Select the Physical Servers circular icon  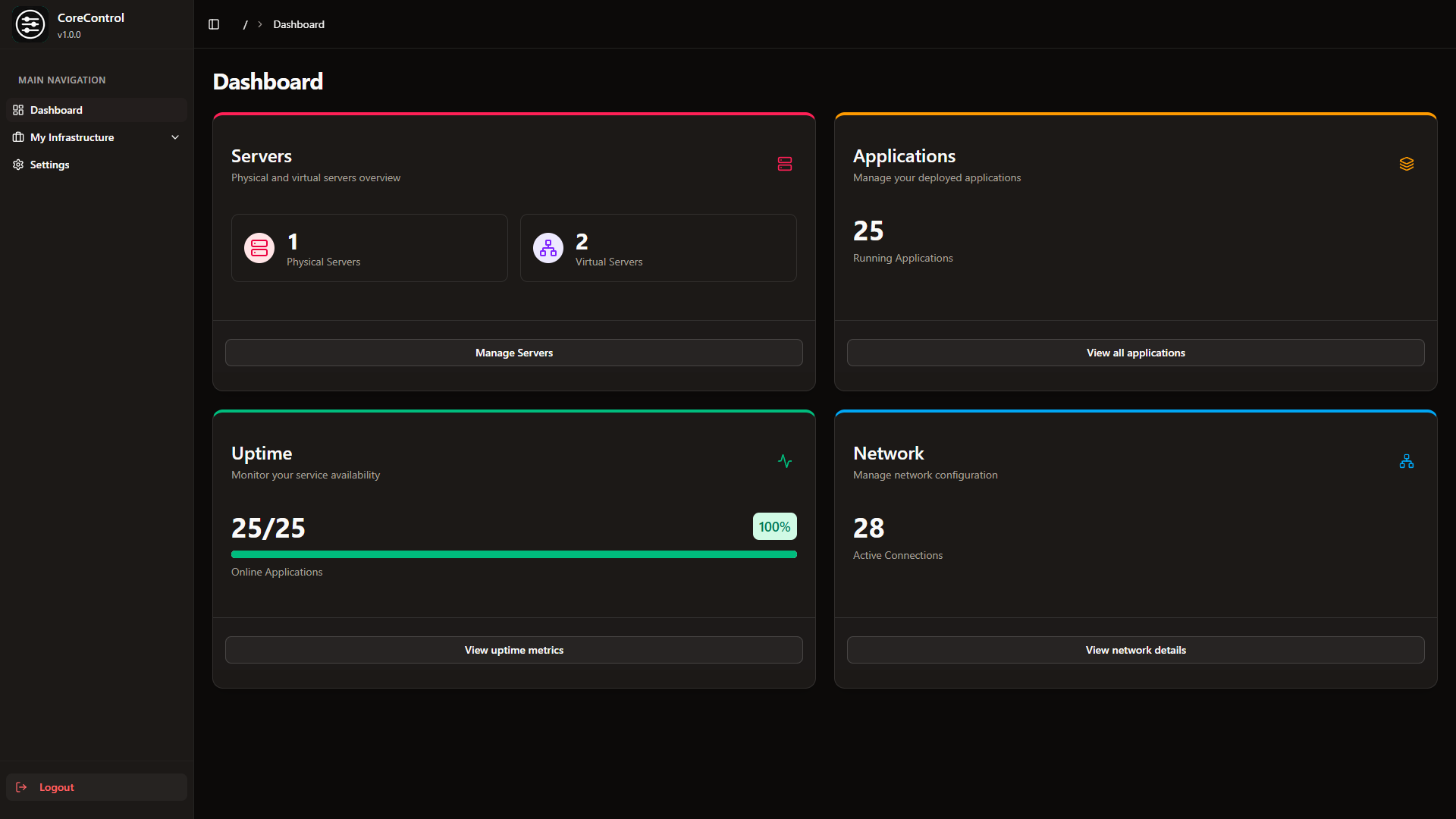coord(259,248)
